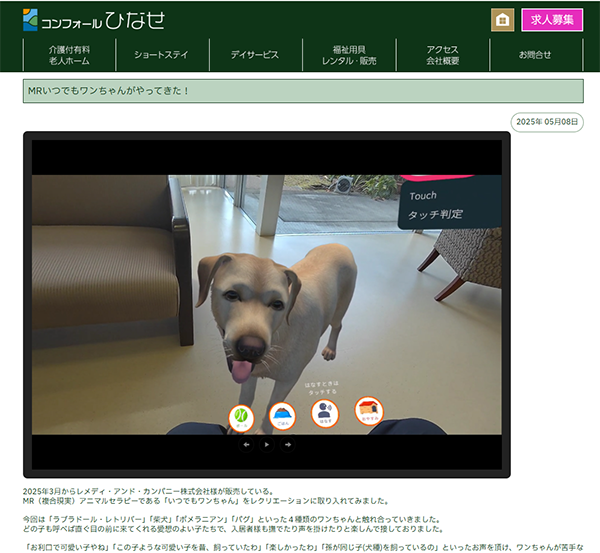This screenshot has height=553, width=600.
Task: Click the home icon in the header
Action: tap(503, 20)
